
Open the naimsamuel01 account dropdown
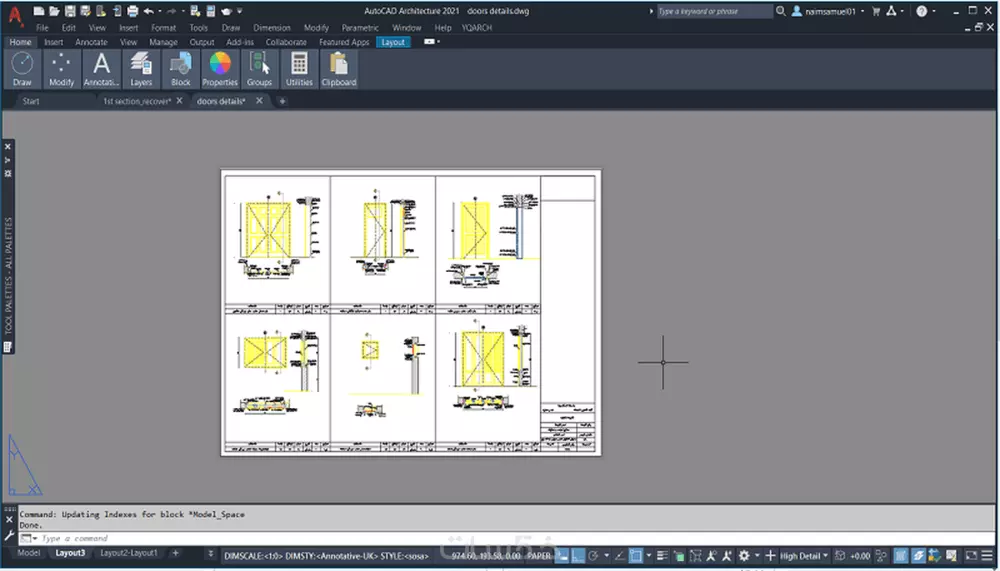tap(828, 11)
